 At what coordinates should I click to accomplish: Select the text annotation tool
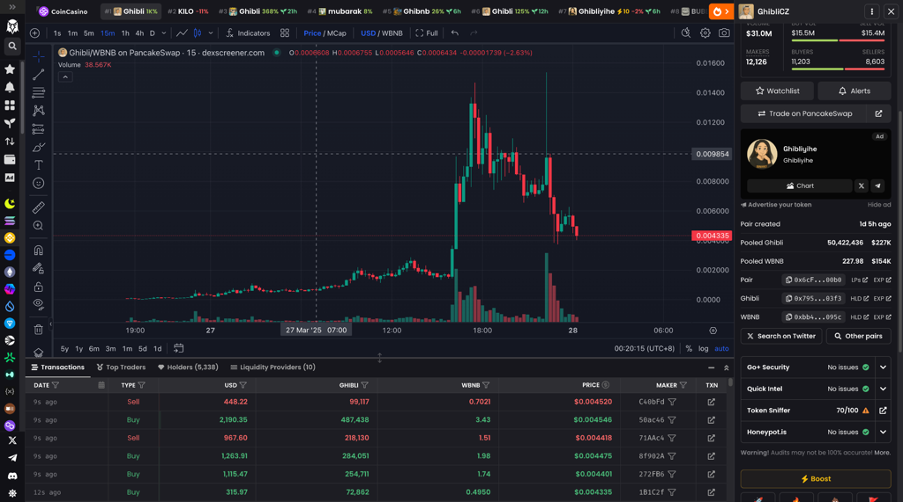pyautogui.click(x=38, y=165)
